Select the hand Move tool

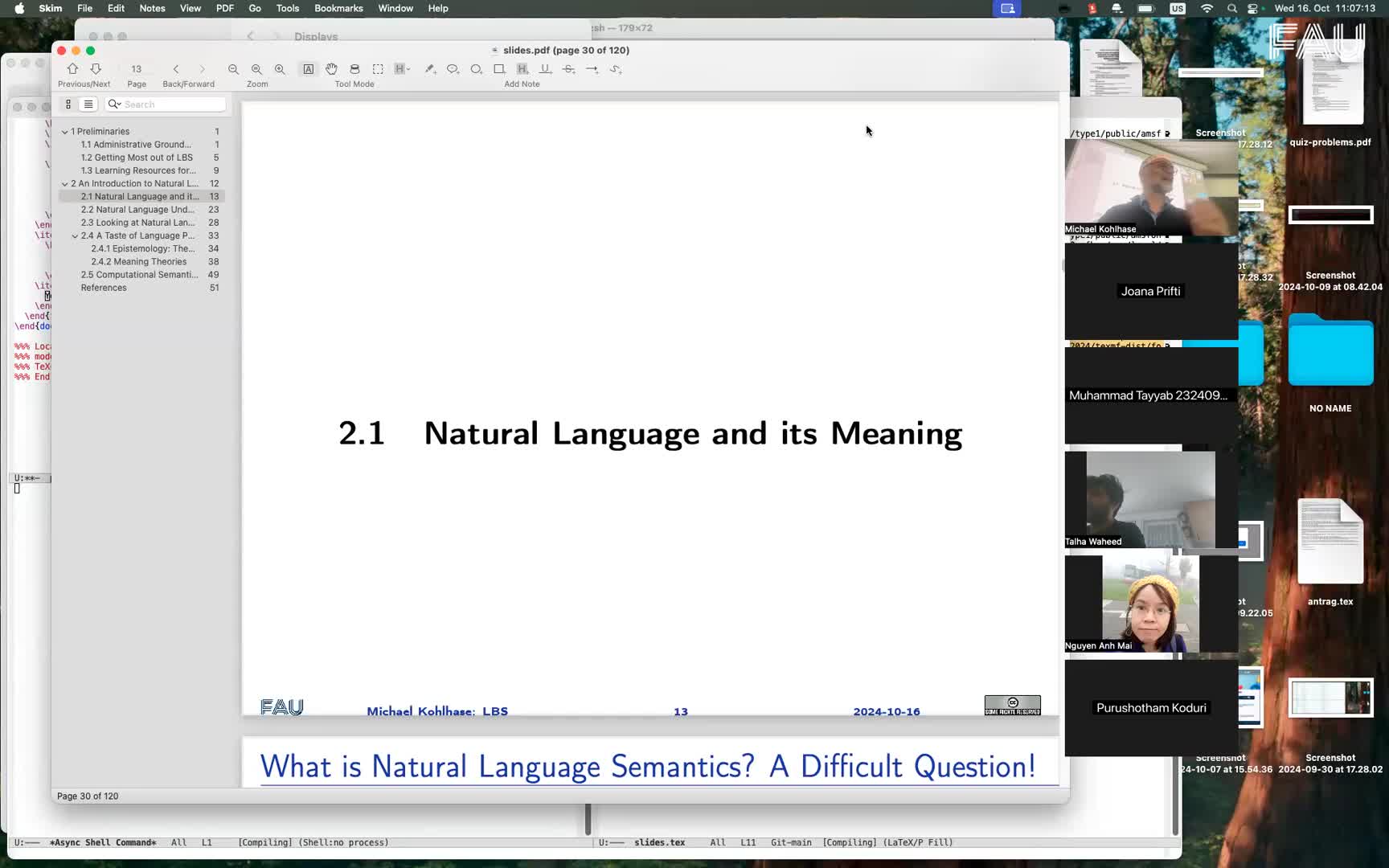331,69
